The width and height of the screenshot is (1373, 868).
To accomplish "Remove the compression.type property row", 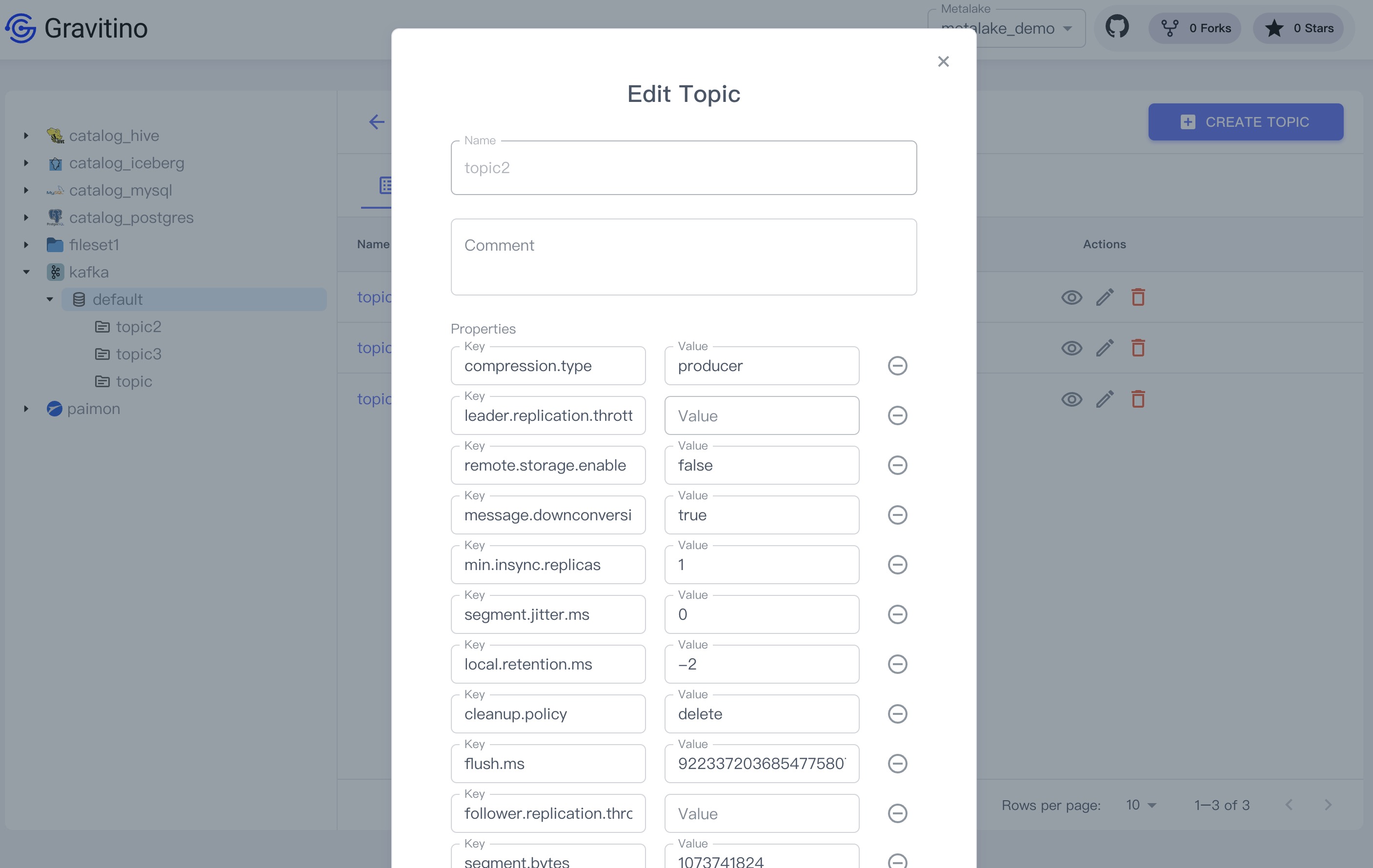I will click(897, 365).
